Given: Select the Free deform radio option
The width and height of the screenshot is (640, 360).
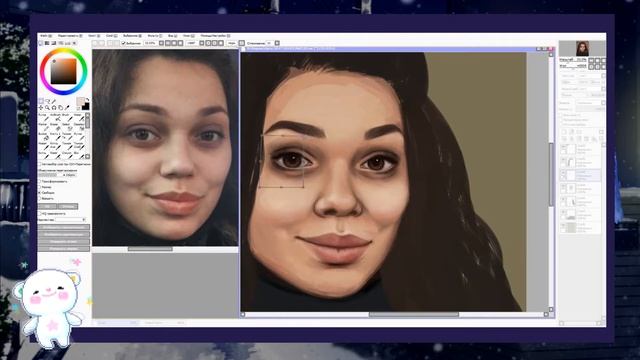Looking at the screenshot, I should [x=40, y=193].
